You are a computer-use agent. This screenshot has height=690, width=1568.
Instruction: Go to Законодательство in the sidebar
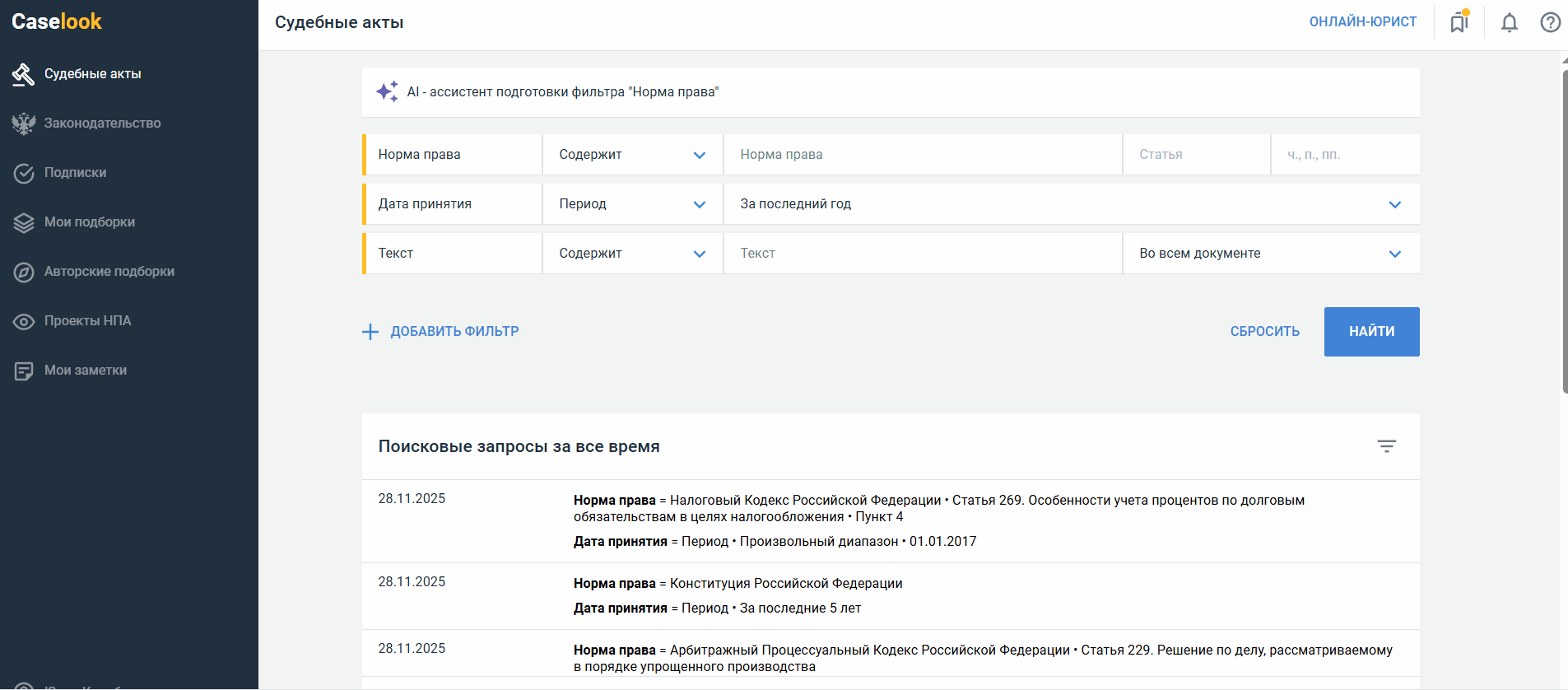coord(102,124)
